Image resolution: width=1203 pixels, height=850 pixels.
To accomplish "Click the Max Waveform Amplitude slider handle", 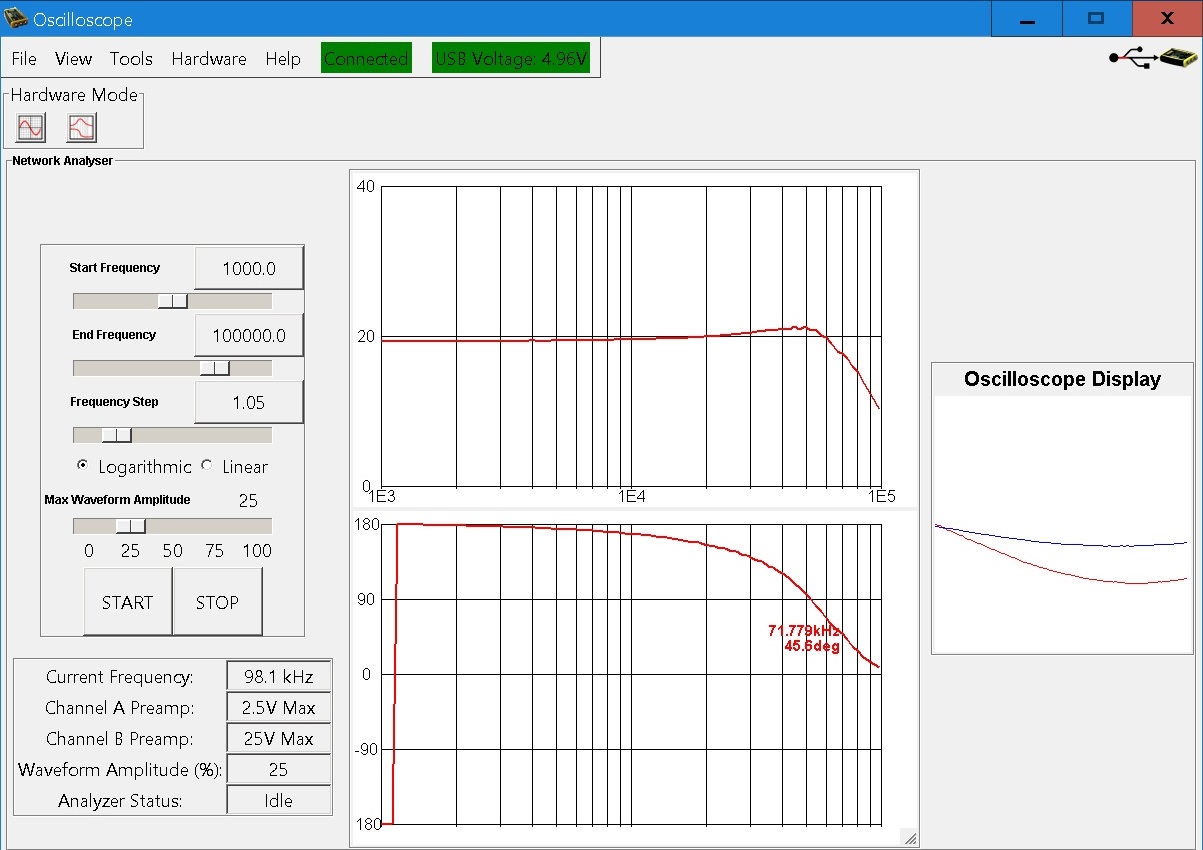I will 131,526.
